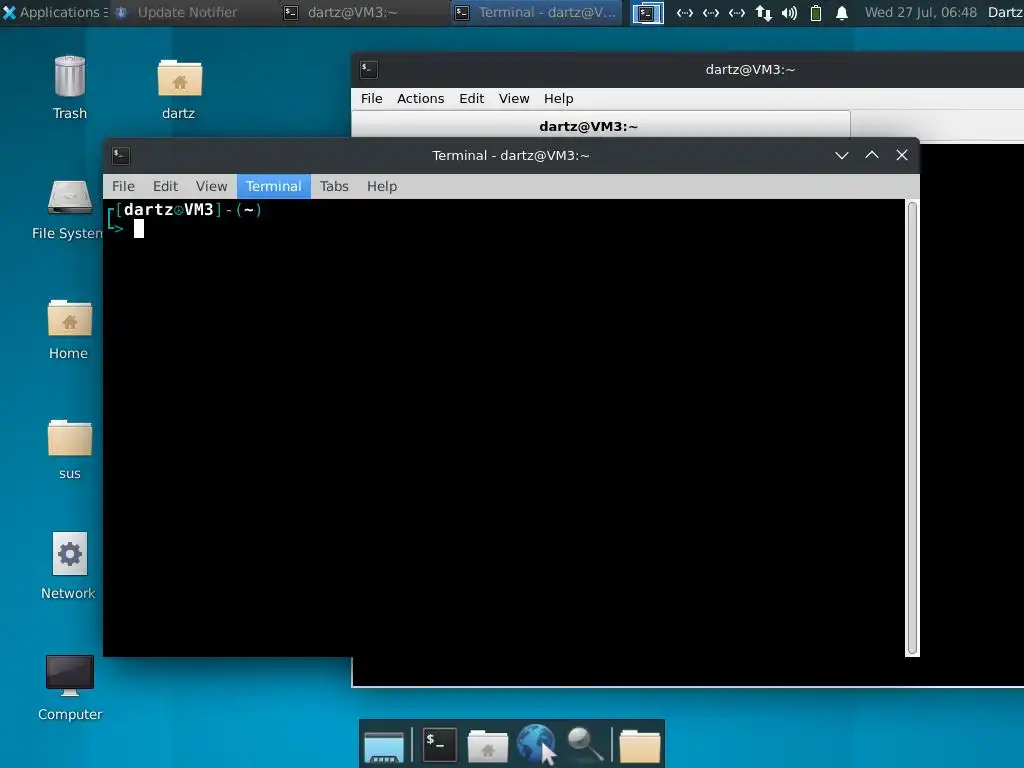This screenshot has width=1024, height=768.
Task: Minimize the front Terminal window with down chevron
Action: 842,155
